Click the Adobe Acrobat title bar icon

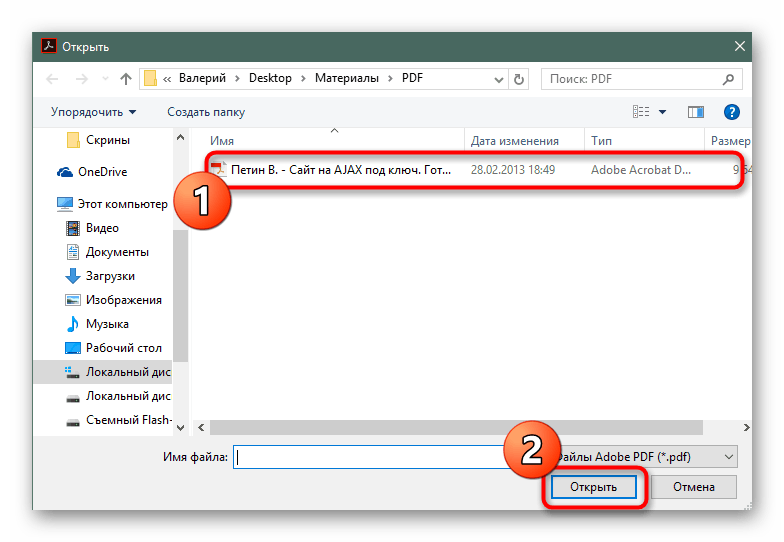click(48, 46)
